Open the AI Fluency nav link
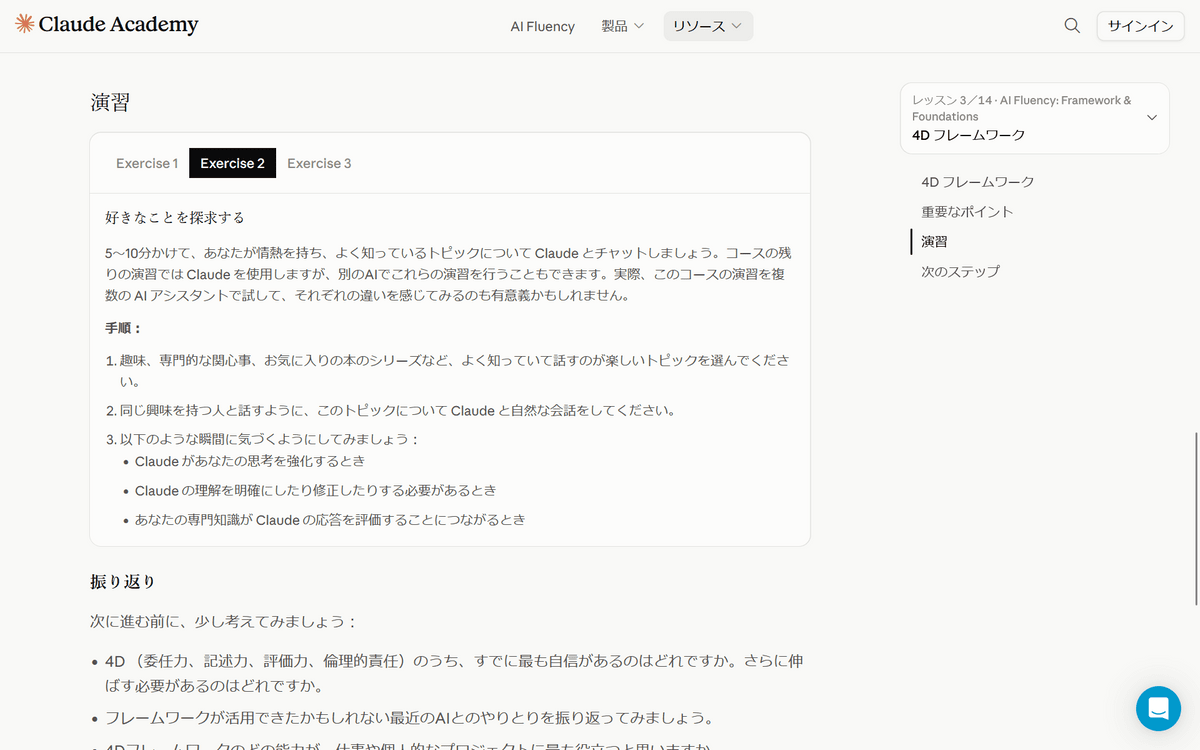This screenshot has height=750, width=1200. coord(543,26)
